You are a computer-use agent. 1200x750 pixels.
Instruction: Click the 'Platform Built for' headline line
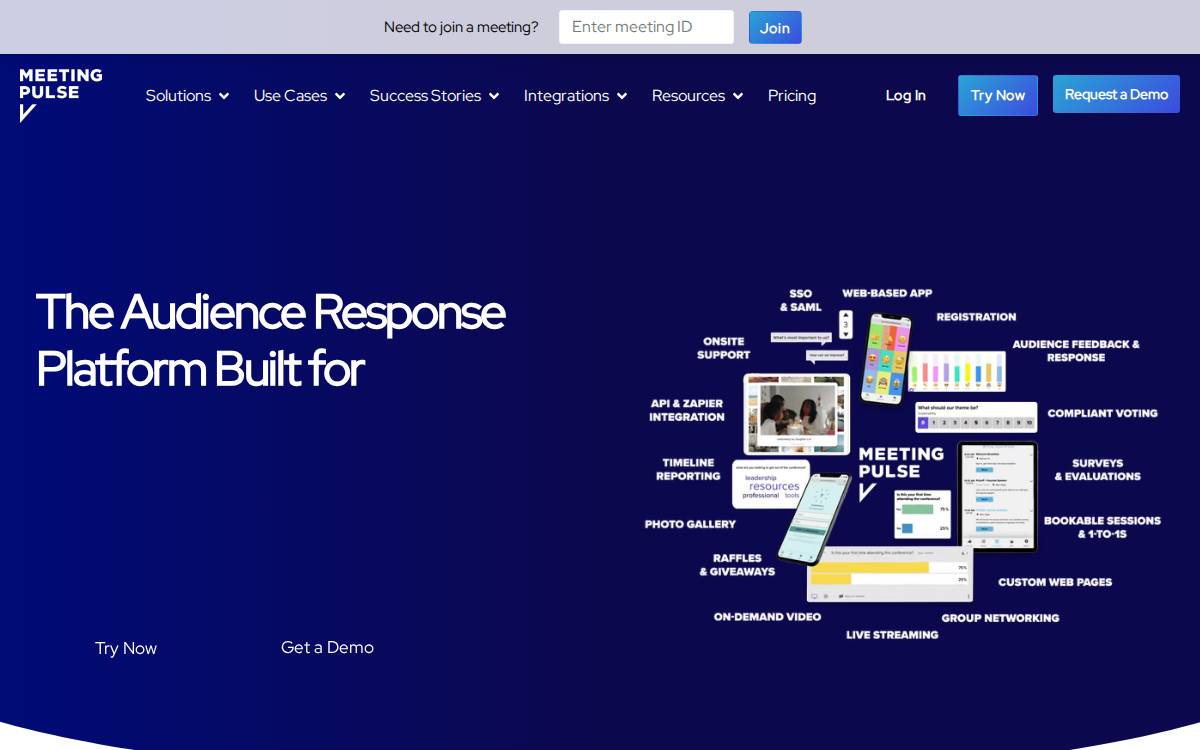(x=200, y=369)
